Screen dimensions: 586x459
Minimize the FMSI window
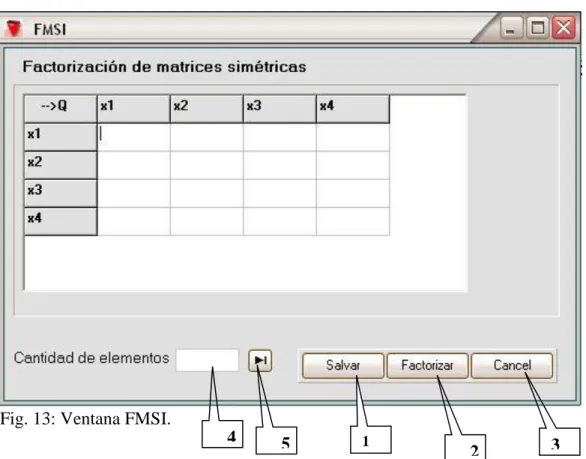coord(511,28)
